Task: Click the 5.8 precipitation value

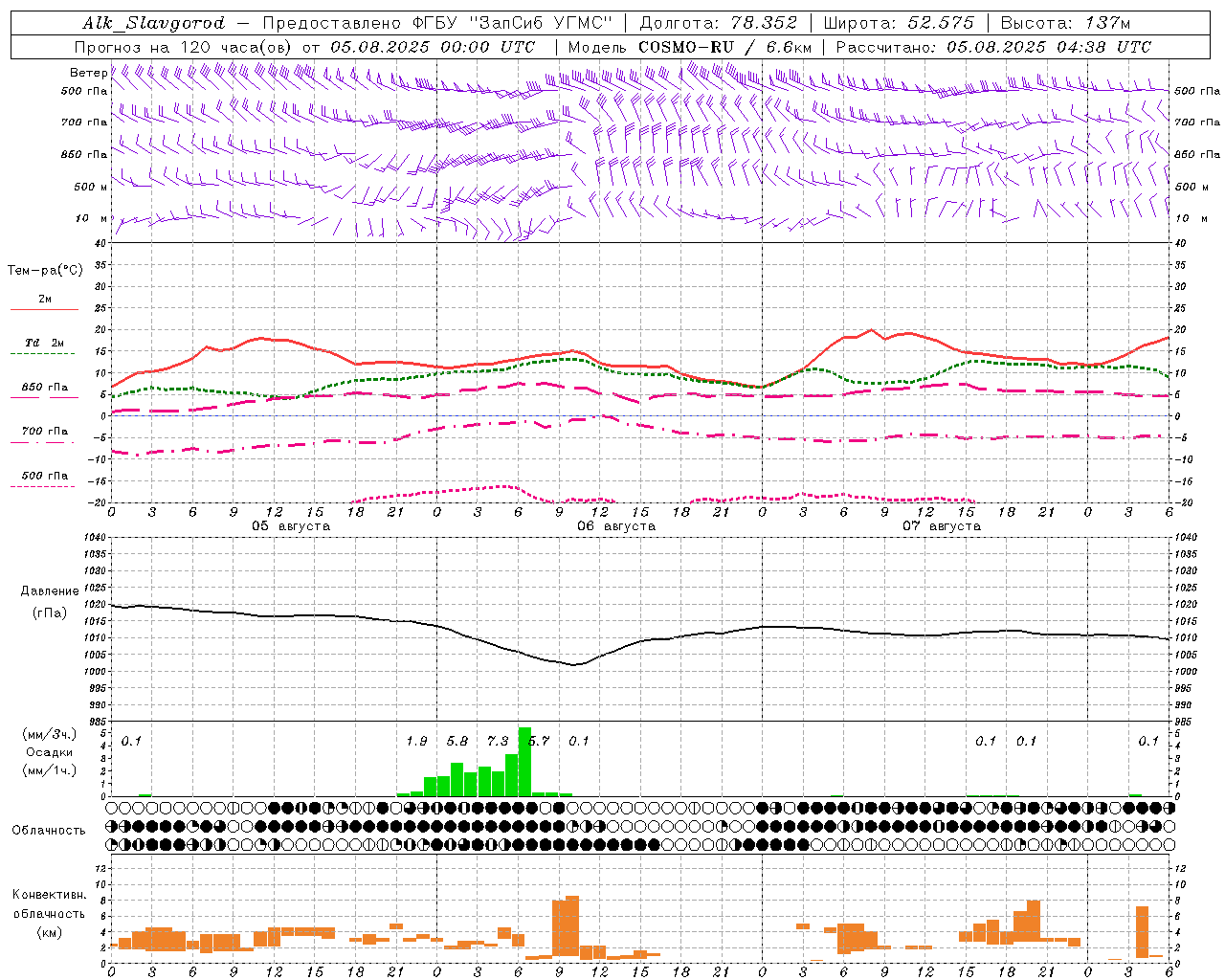Action: 457,741
